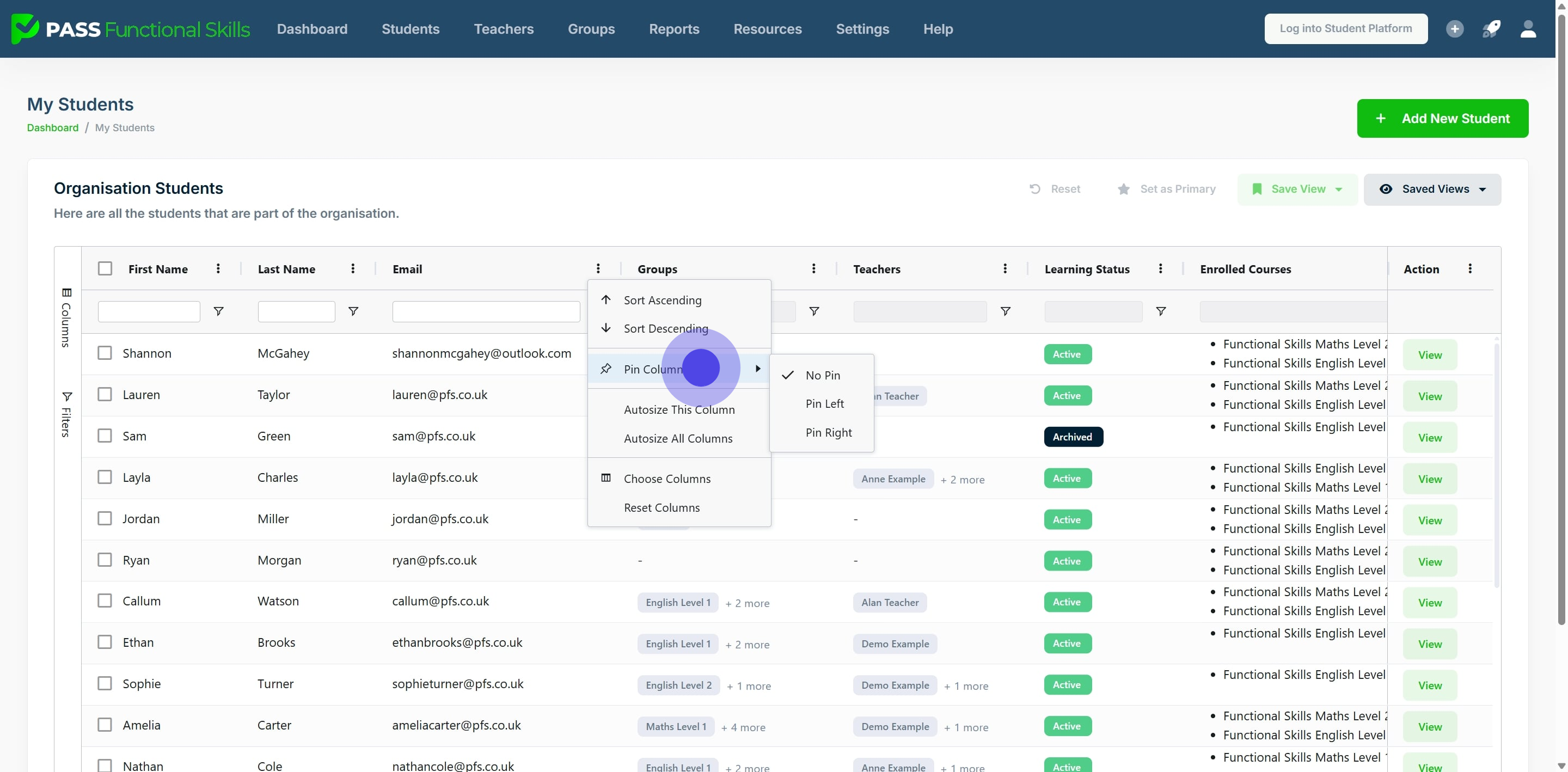The height and width of the screenshot is (772, 1568).
Task: Click First Name filter funnel icon
Action: click(218, 311)
